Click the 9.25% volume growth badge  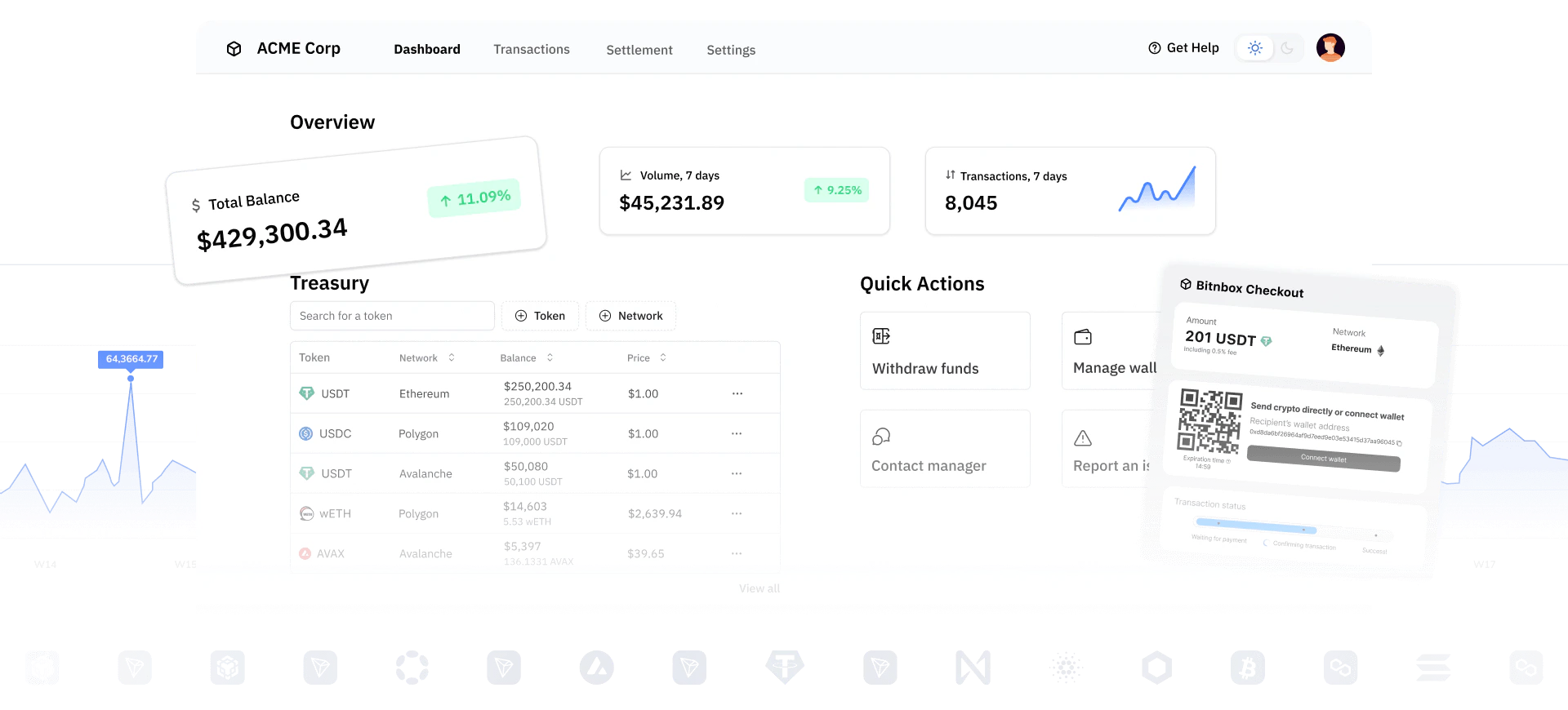pos(837,190)
